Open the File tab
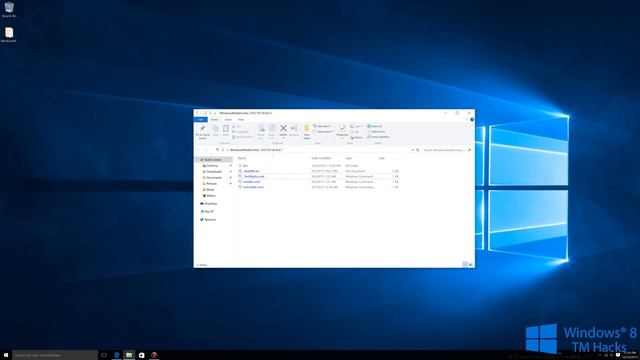640x360 pixels. tap(201, 120)
